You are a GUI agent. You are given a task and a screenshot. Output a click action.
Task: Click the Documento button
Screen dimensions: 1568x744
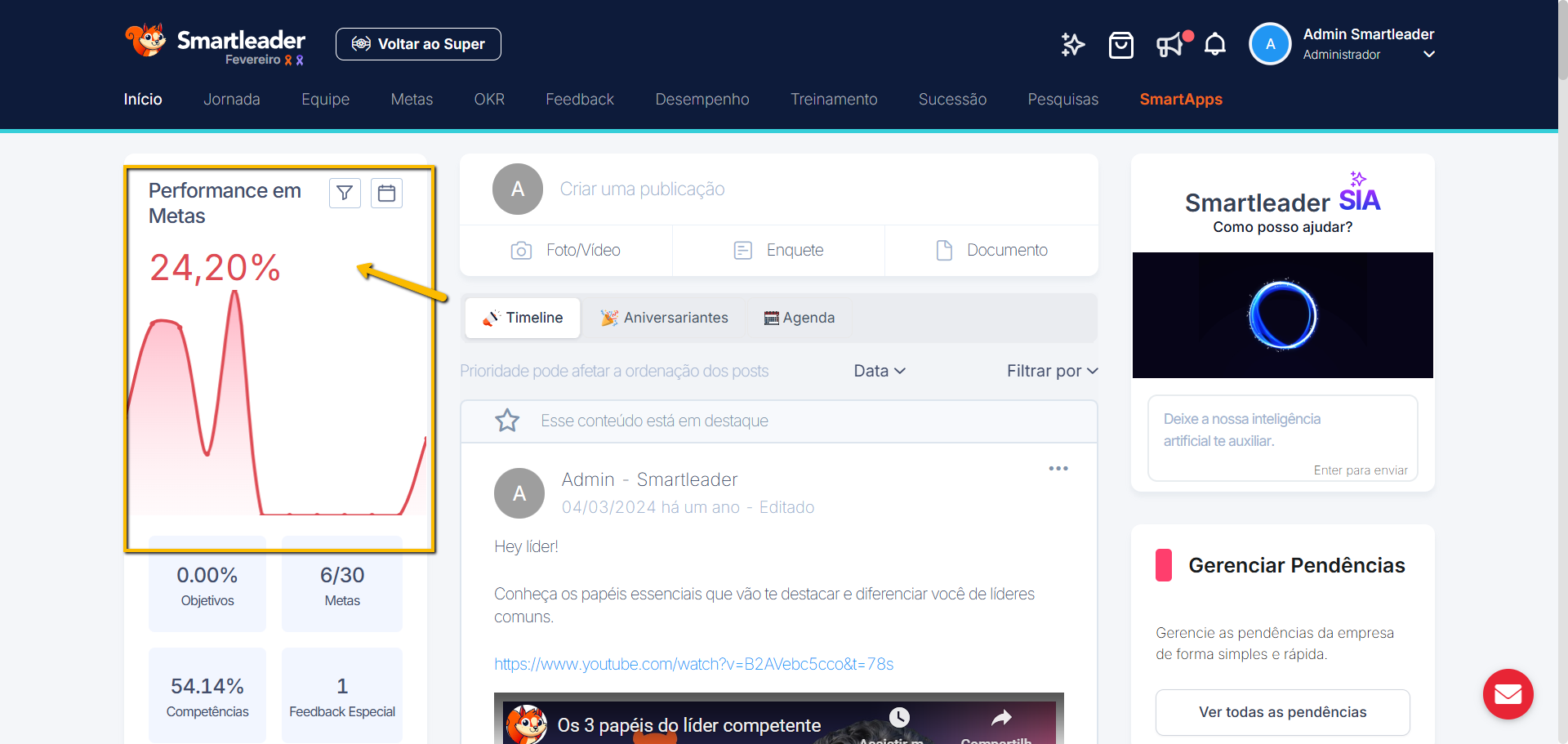[x=991, y=251]
